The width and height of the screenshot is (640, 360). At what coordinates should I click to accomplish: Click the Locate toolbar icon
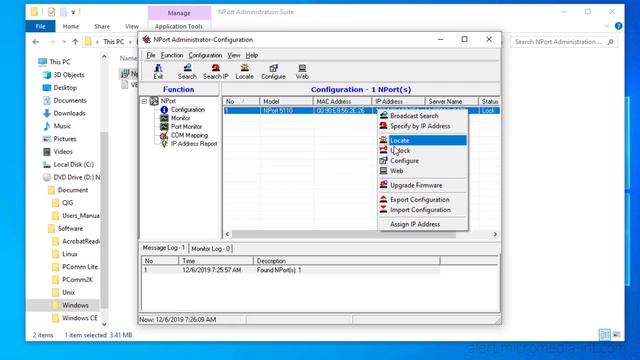244,71
